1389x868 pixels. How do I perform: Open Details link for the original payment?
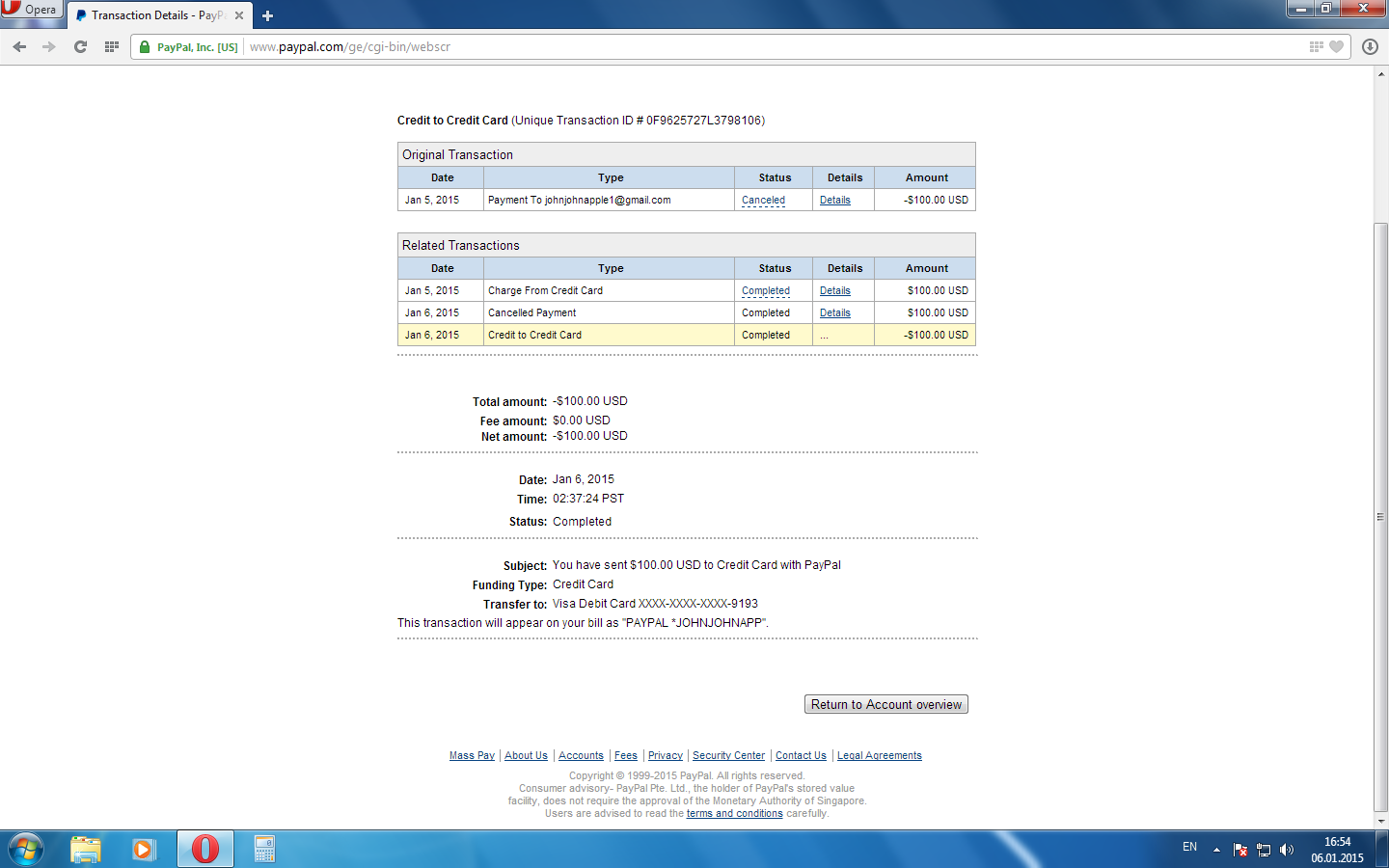pos(835,201)
